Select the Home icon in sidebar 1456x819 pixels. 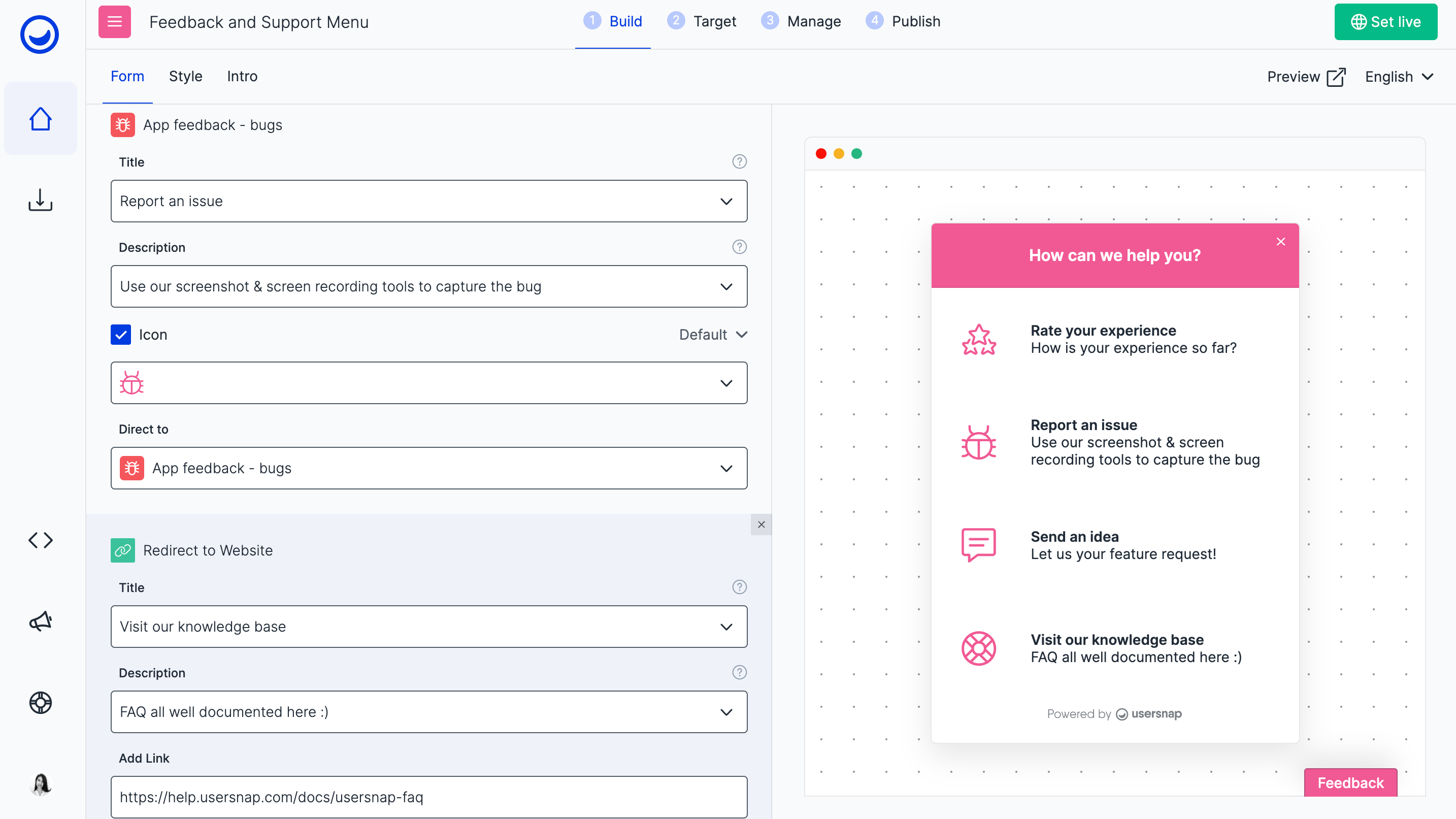pyautogui.click(x=40, y=118)
